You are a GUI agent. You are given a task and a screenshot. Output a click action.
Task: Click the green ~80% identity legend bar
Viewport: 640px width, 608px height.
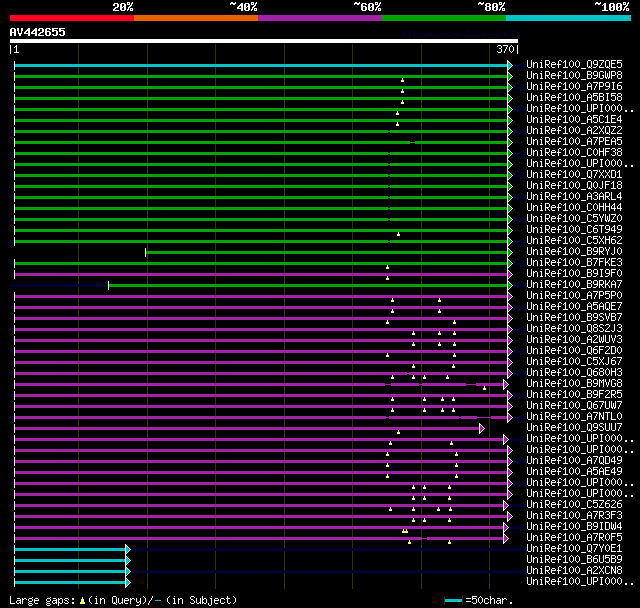pos(444,18)
